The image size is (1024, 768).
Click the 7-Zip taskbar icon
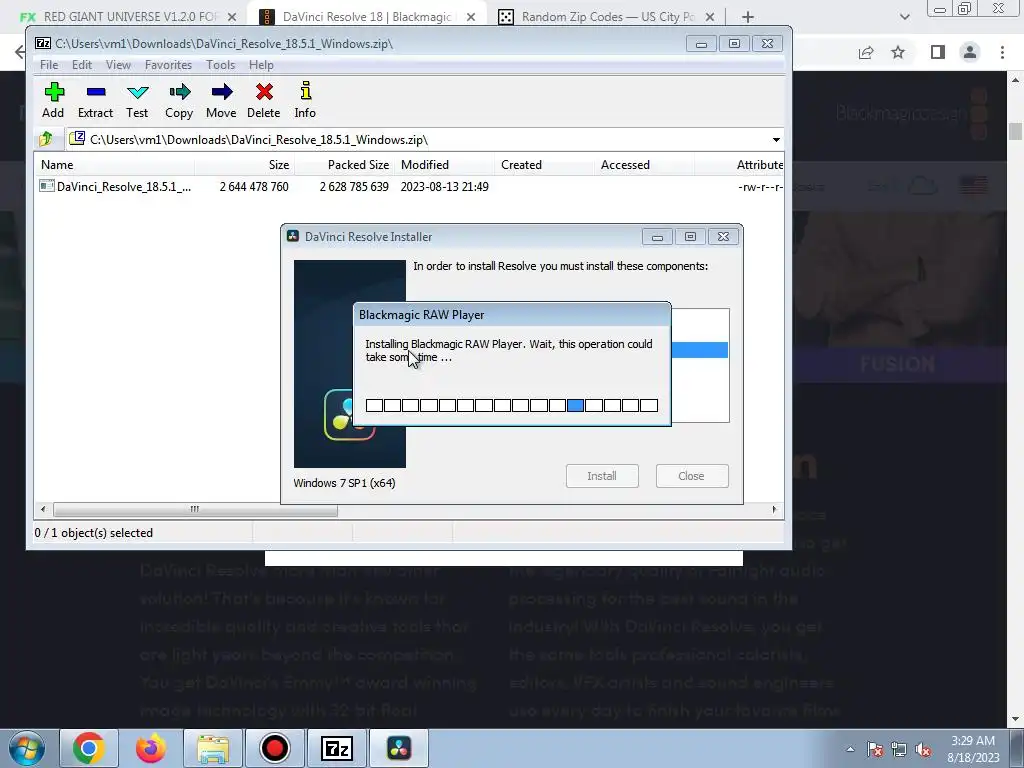(336, 748)
